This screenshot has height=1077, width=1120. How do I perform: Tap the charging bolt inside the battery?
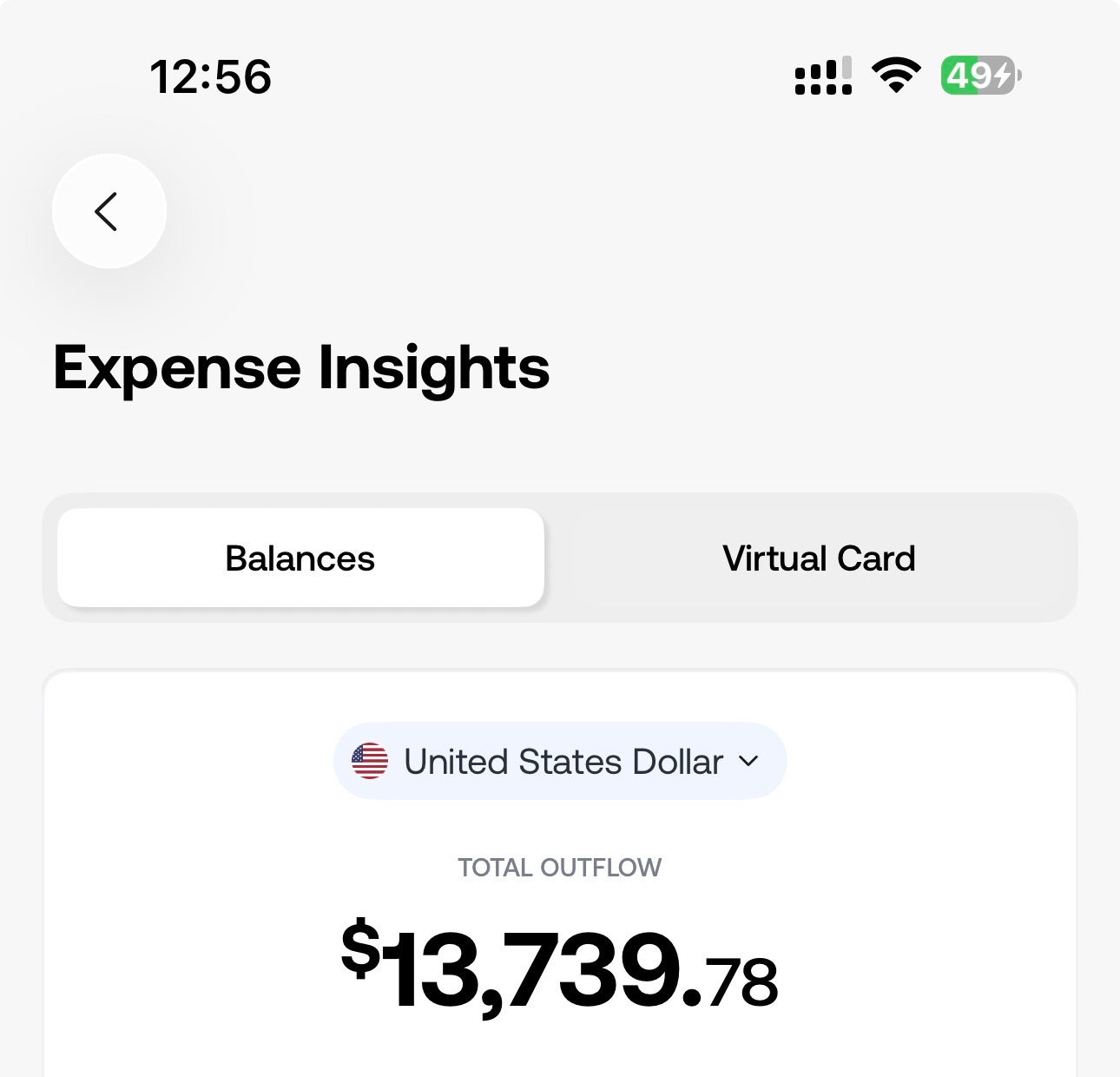click(1003, 76)
